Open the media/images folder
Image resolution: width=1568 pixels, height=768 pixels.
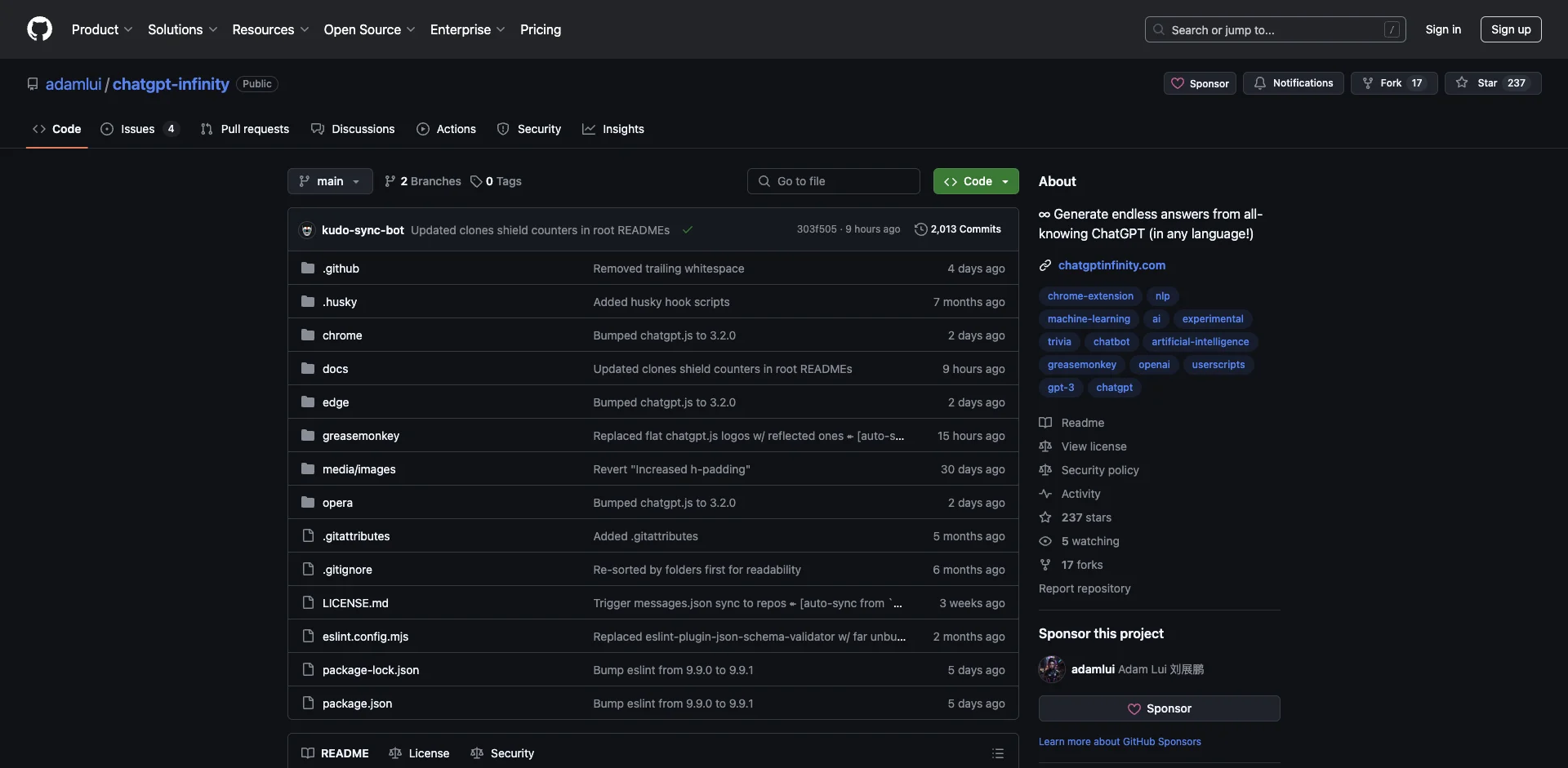359,469
